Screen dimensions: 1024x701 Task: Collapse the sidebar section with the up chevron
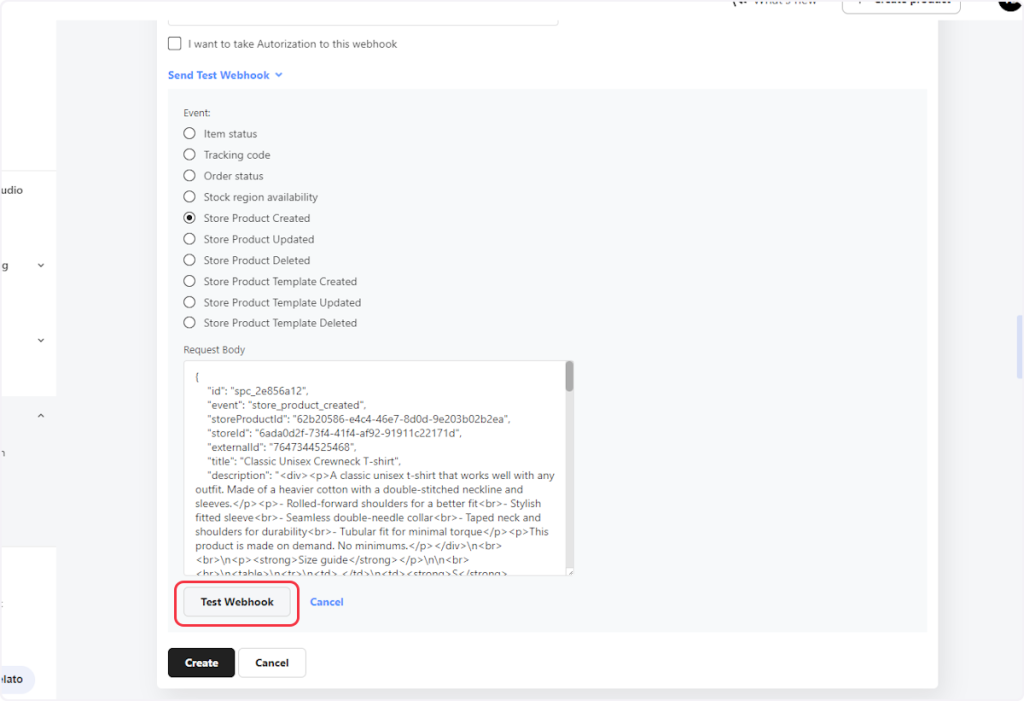coord(41,415)
